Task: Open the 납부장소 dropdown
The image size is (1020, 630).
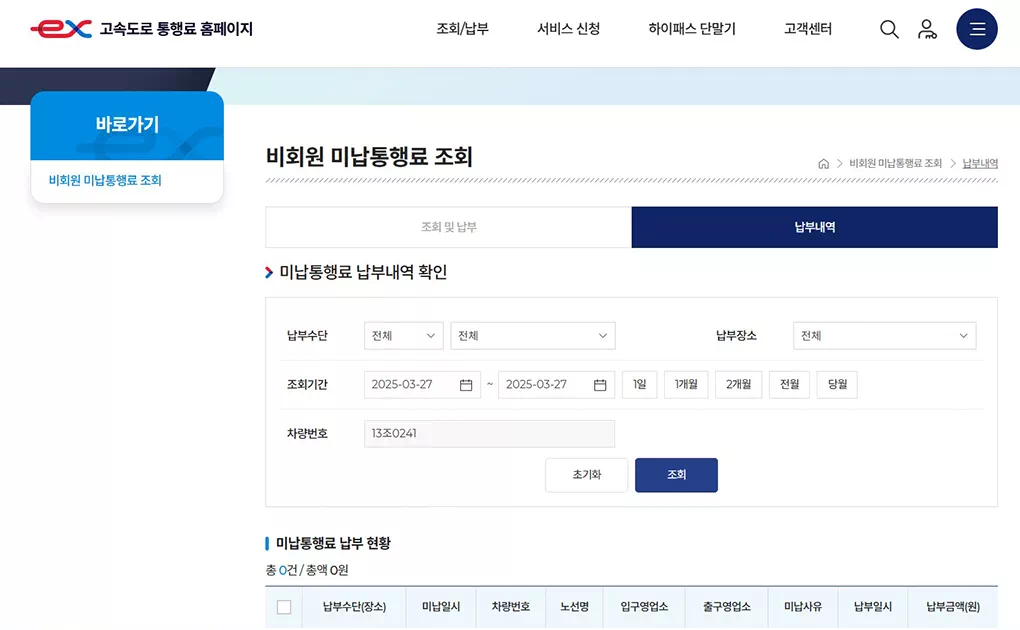Action: coord(884,336)
